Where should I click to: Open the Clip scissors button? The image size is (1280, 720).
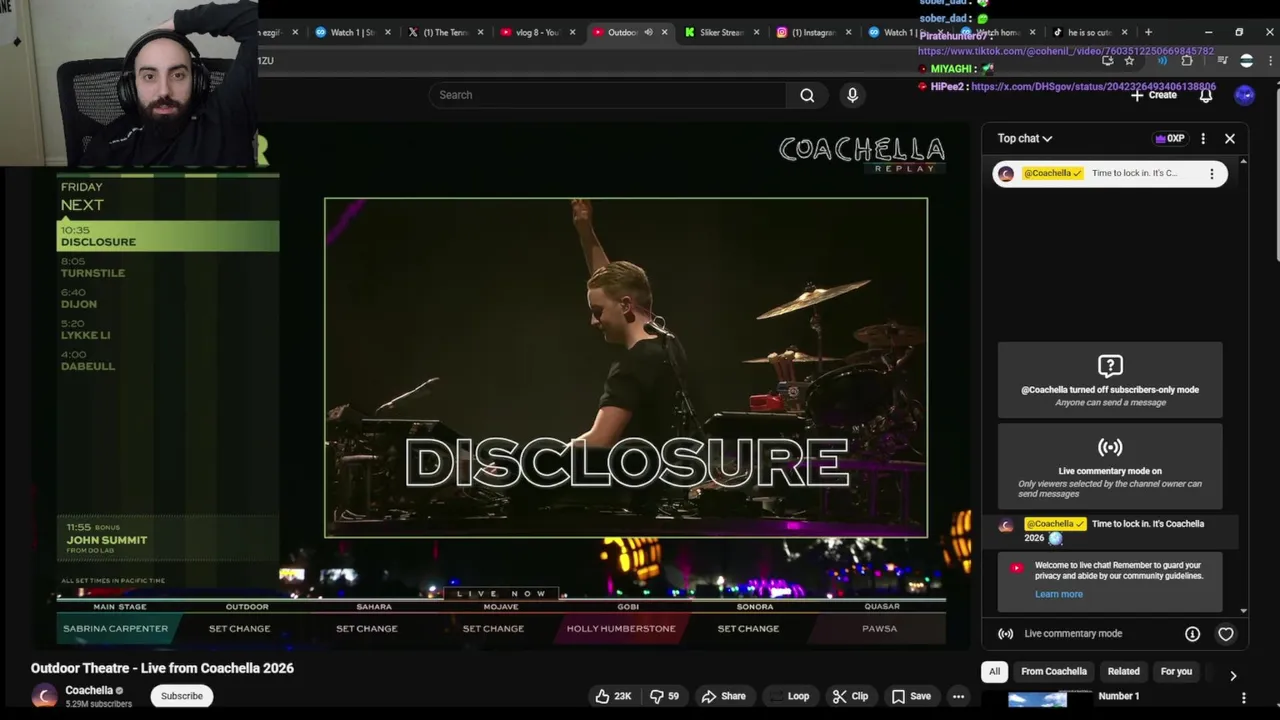point(851,696)
